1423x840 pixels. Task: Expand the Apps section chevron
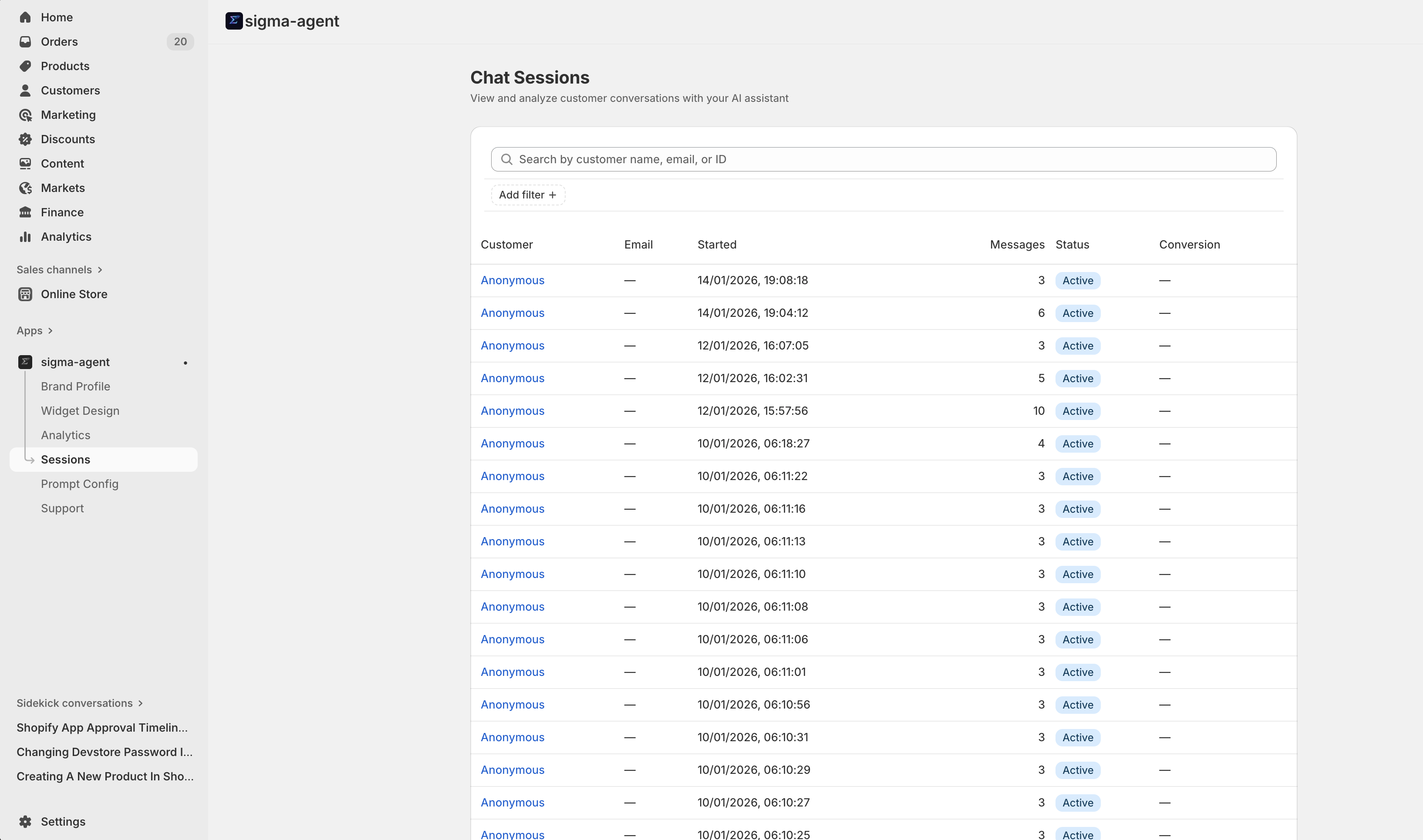pos(51,331)
